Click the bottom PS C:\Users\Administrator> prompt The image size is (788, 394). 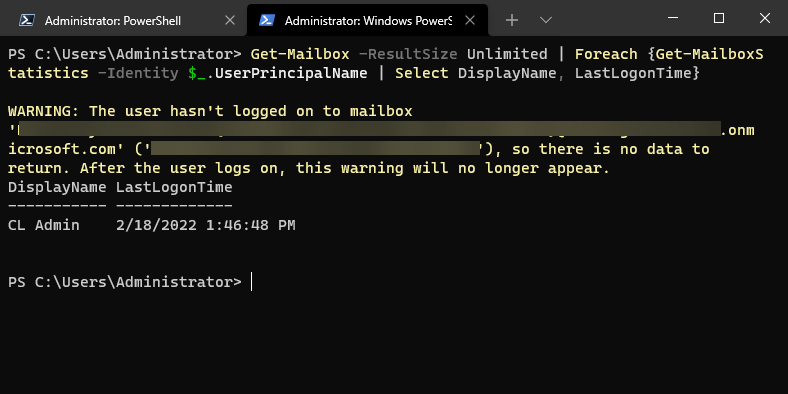tap(125, 282)
